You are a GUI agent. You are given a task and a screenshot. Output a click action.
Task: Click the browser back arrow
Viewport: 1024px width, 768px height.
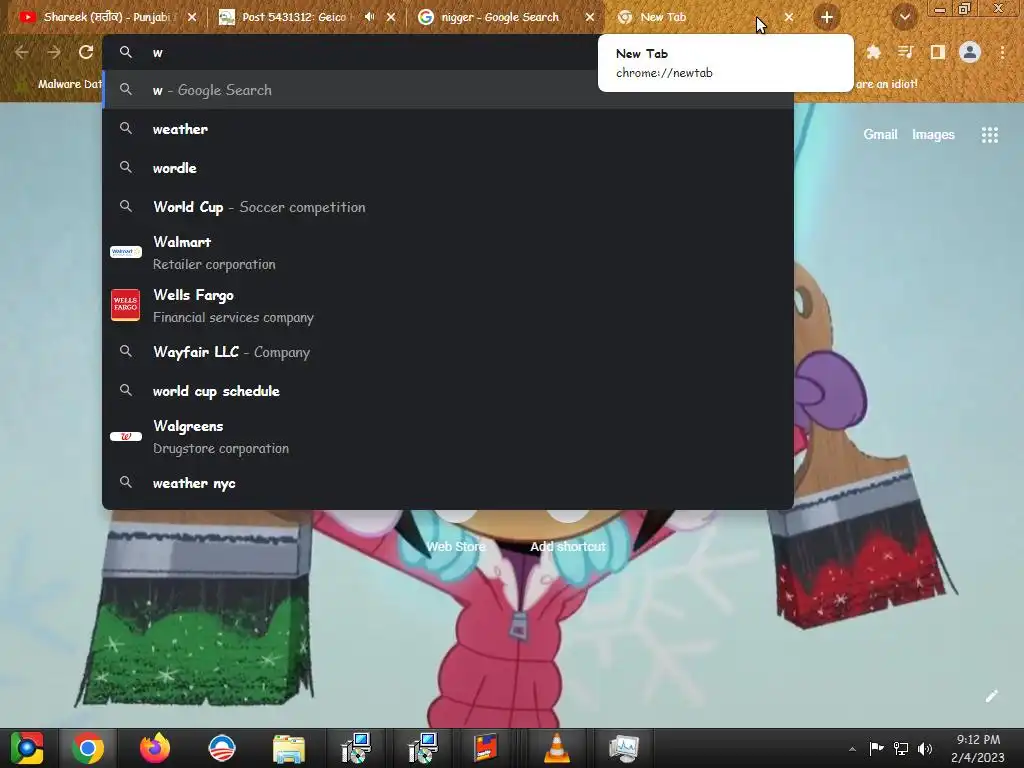pyautogui.click(x=21, y=52)
